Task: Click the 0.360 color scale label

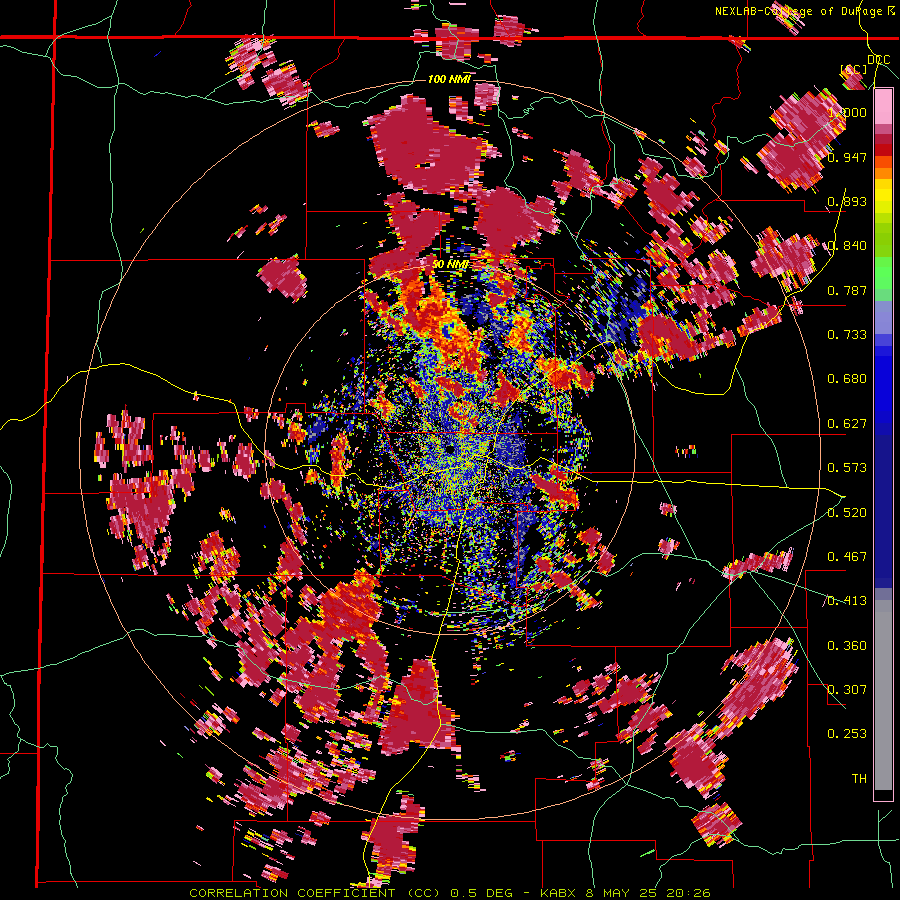Action: tap(847, 646)
